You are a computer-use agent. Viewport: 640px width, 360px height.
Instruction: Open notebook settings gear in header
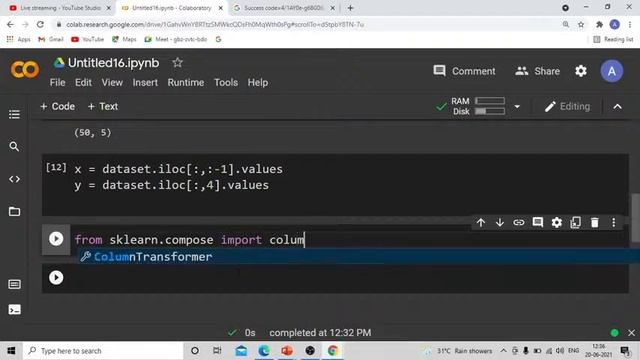[x=581, y=71]
